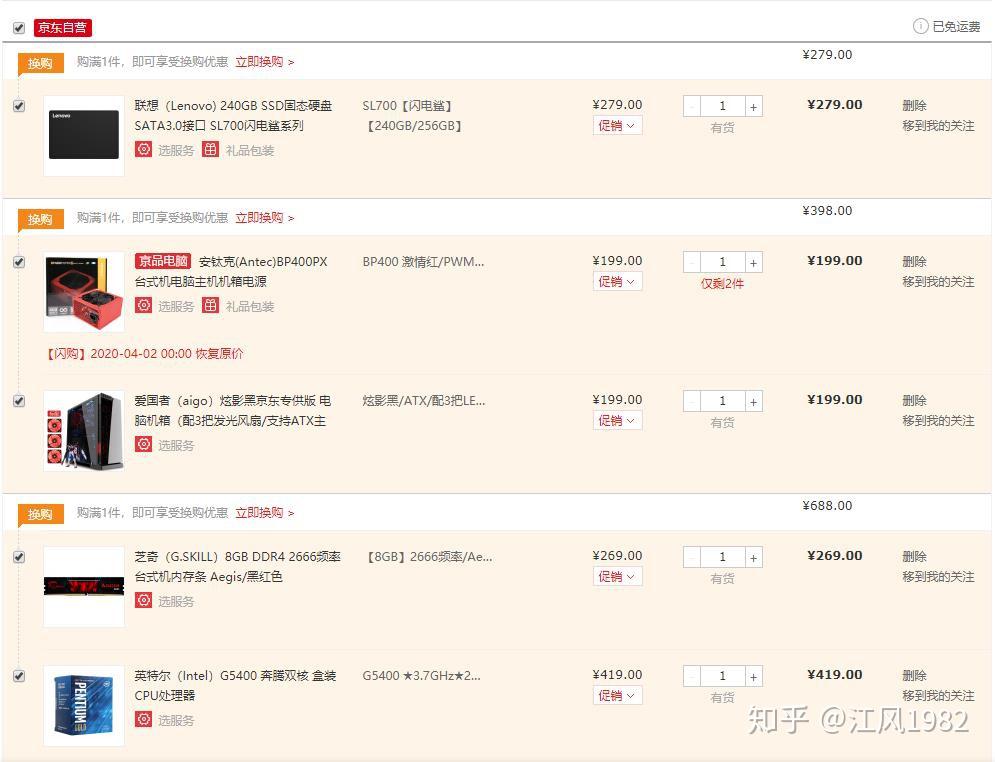Viewport: 995px width, 762px height.
Task: Open 促销 dropdown for aigo case
Action: pos(617,421)
